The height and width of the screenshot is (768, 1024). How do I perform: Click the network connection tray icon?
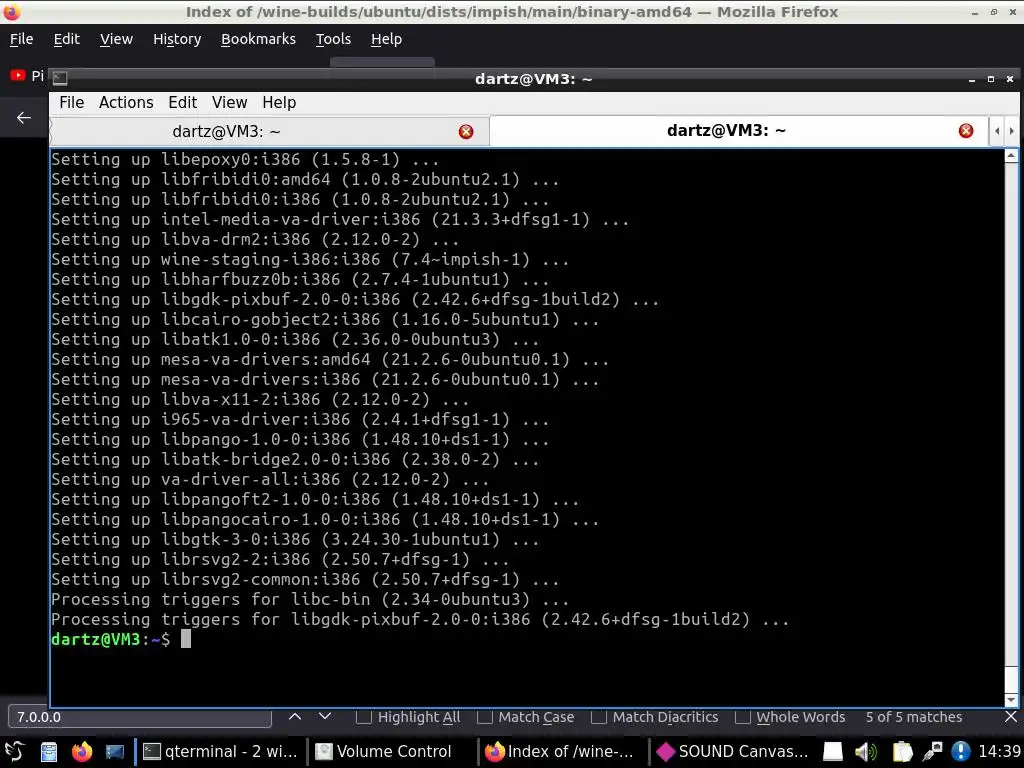point(933,752)
